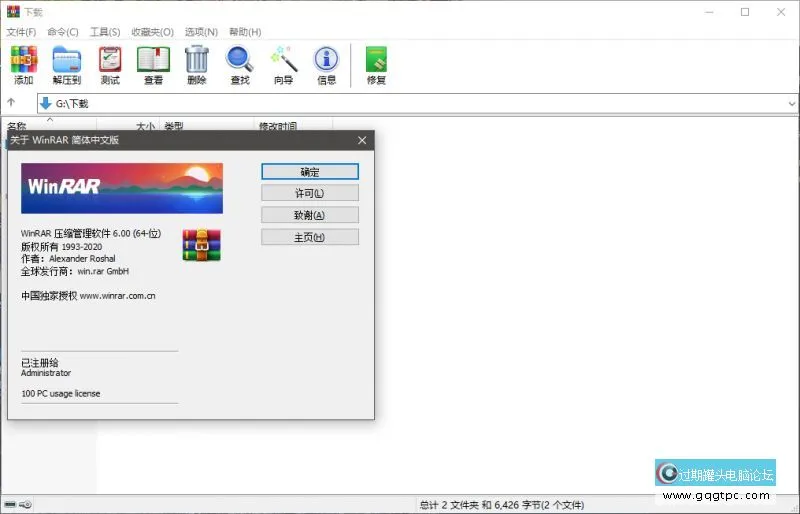
Task: Click the 删除 (Delete) trash icon
Action: click(x=197, y=62)
